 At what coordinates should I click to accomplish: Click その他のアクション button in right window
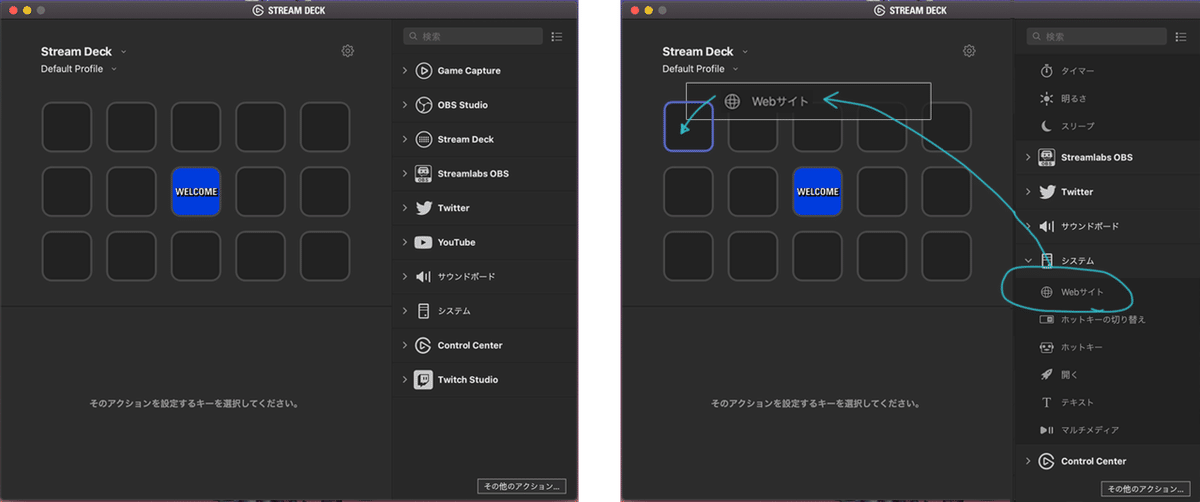click(1146, 488)
